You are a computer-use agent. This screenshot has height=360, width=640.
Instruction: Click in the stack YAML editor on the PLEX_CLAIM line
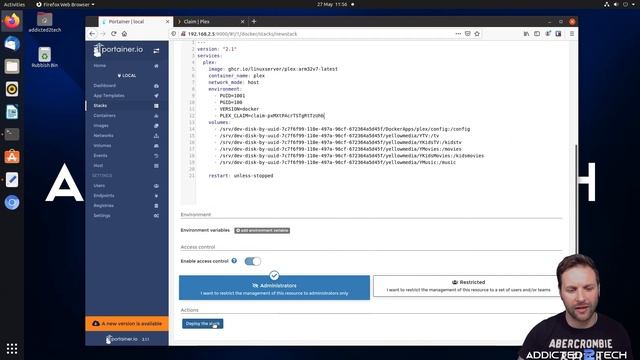tap(271, 116)
